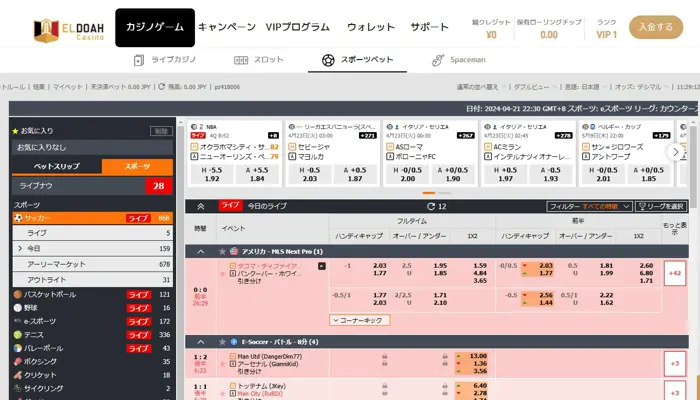Open the Basketball sport icon in sidebar
The image size is (700, 400).
[x=18, y=295]
